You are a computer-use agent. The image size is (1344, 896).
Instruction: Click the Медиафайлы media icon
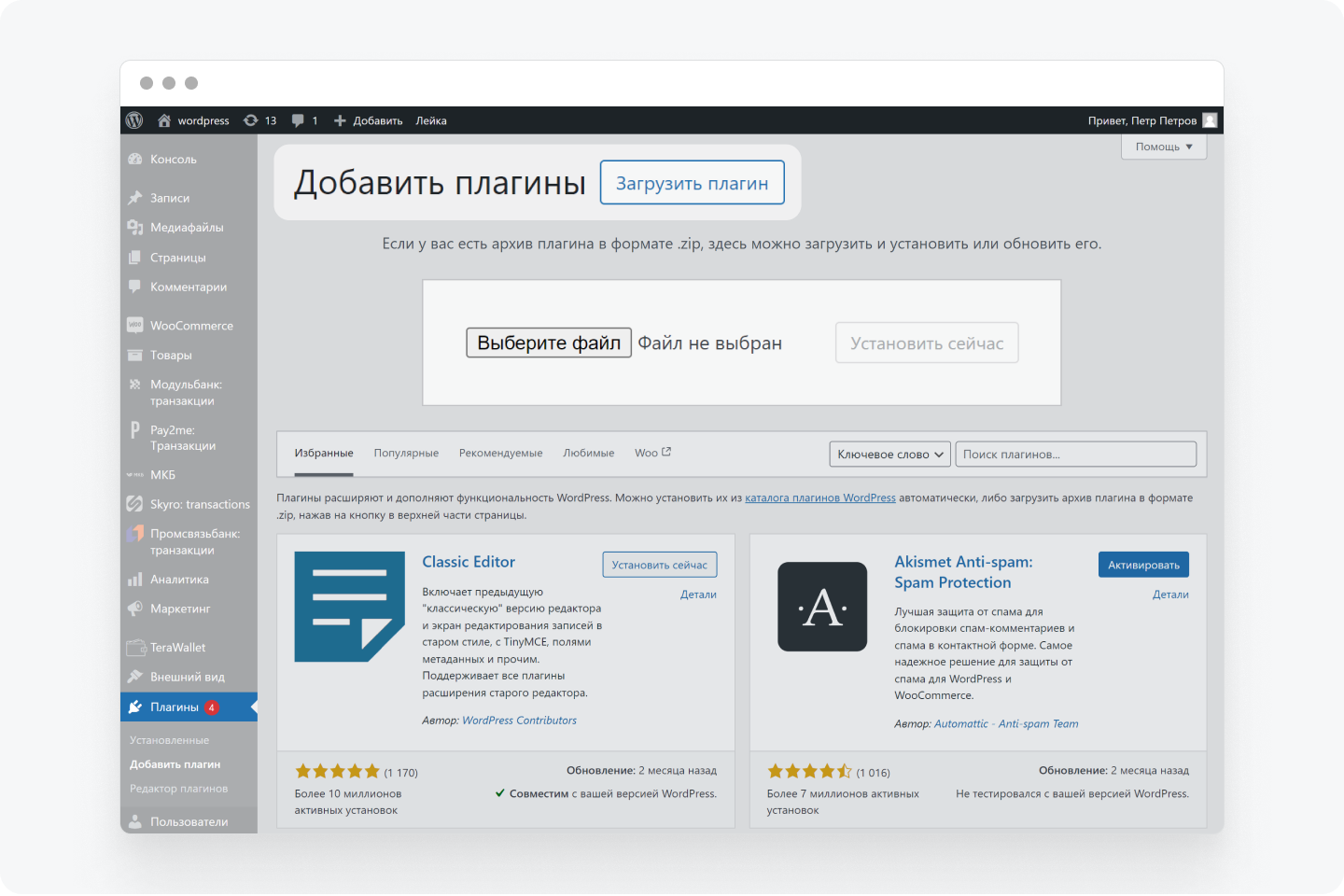tap(135, 228)
